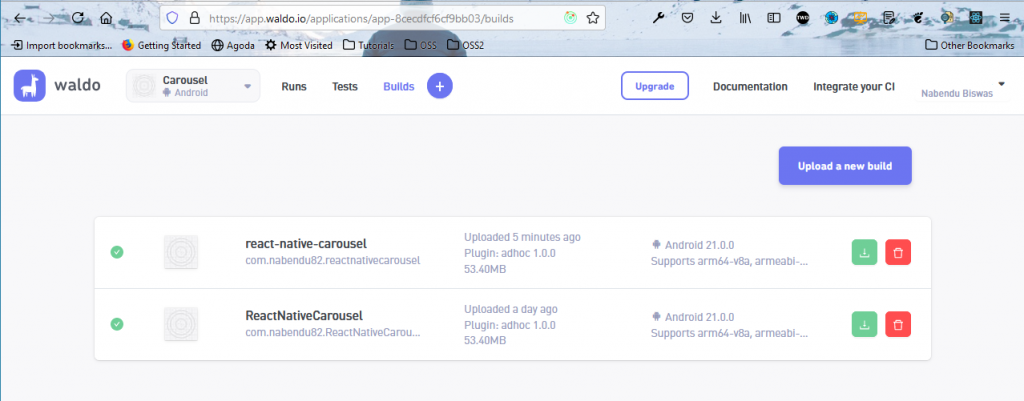Open the Tutorials bookmarks folder

click(x=368, y=45)
